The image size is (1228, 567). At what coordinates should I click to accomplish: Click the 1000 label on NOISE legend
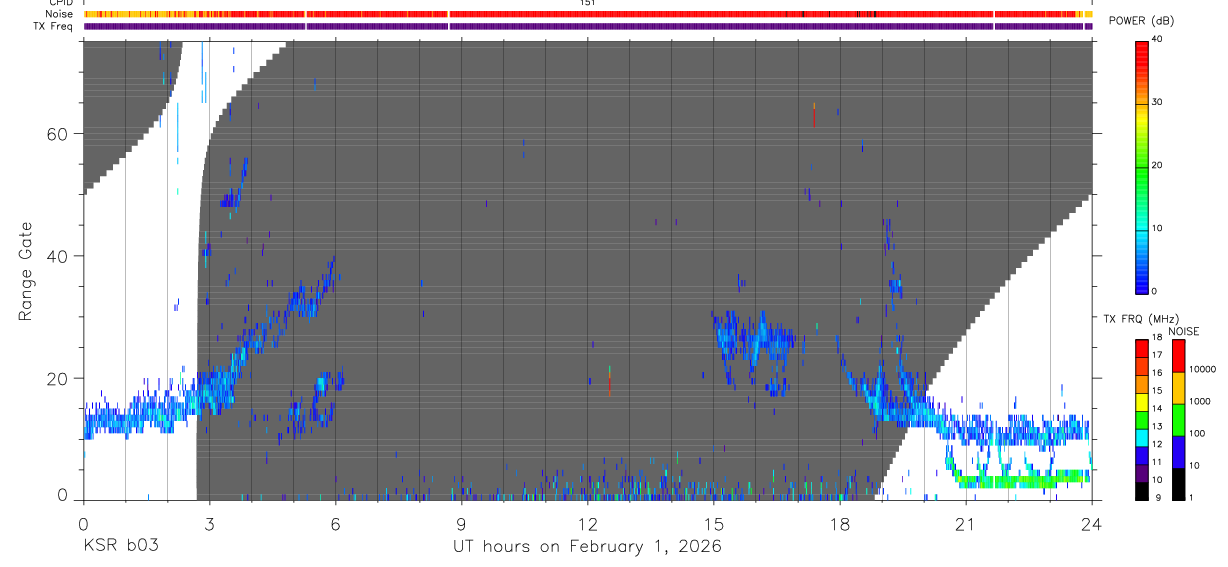tap(1200, 401)
